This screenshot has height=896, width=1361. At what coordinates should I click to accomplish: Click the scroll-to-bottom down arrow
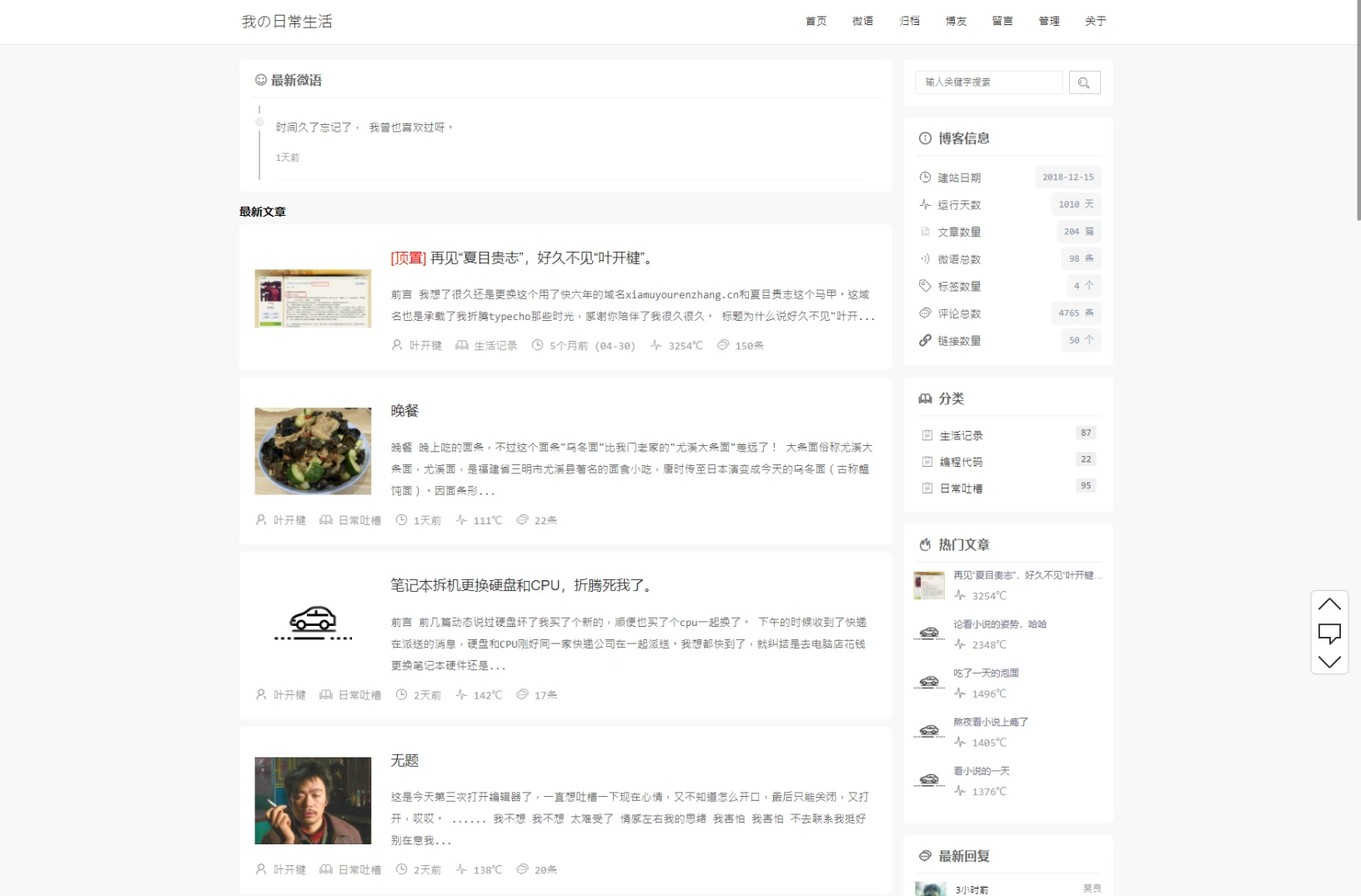[1329, 662]
